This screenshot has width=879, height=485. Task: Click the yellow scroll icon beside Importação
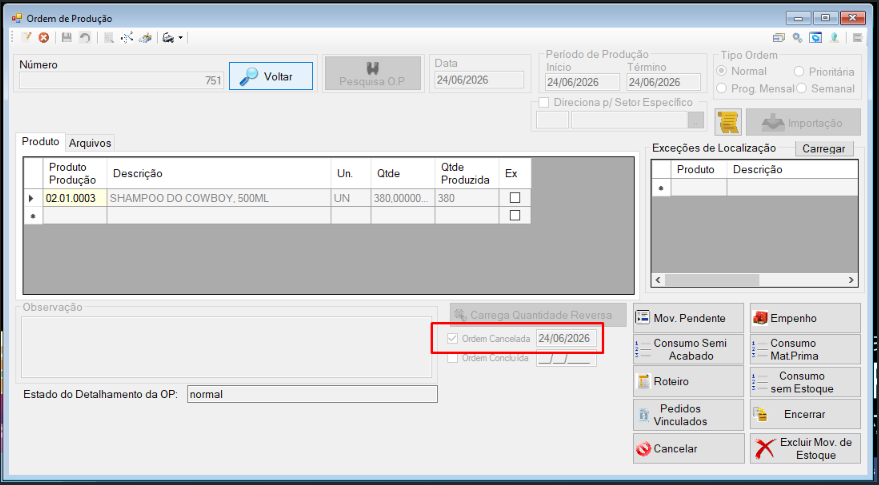click(x=729, y=122)
